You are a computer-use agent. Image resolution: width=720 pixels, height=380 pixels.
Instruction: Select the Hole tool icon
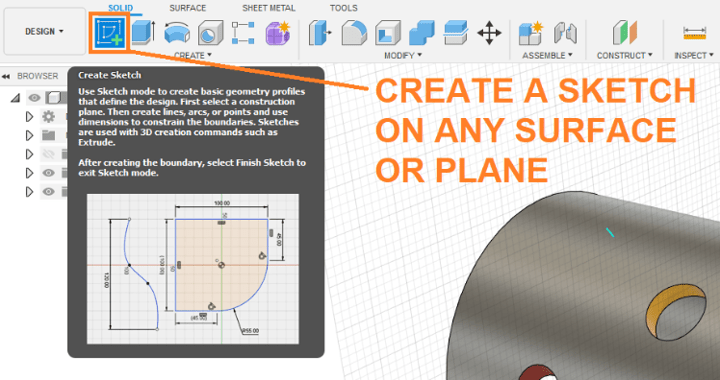[x=210, y=33]
